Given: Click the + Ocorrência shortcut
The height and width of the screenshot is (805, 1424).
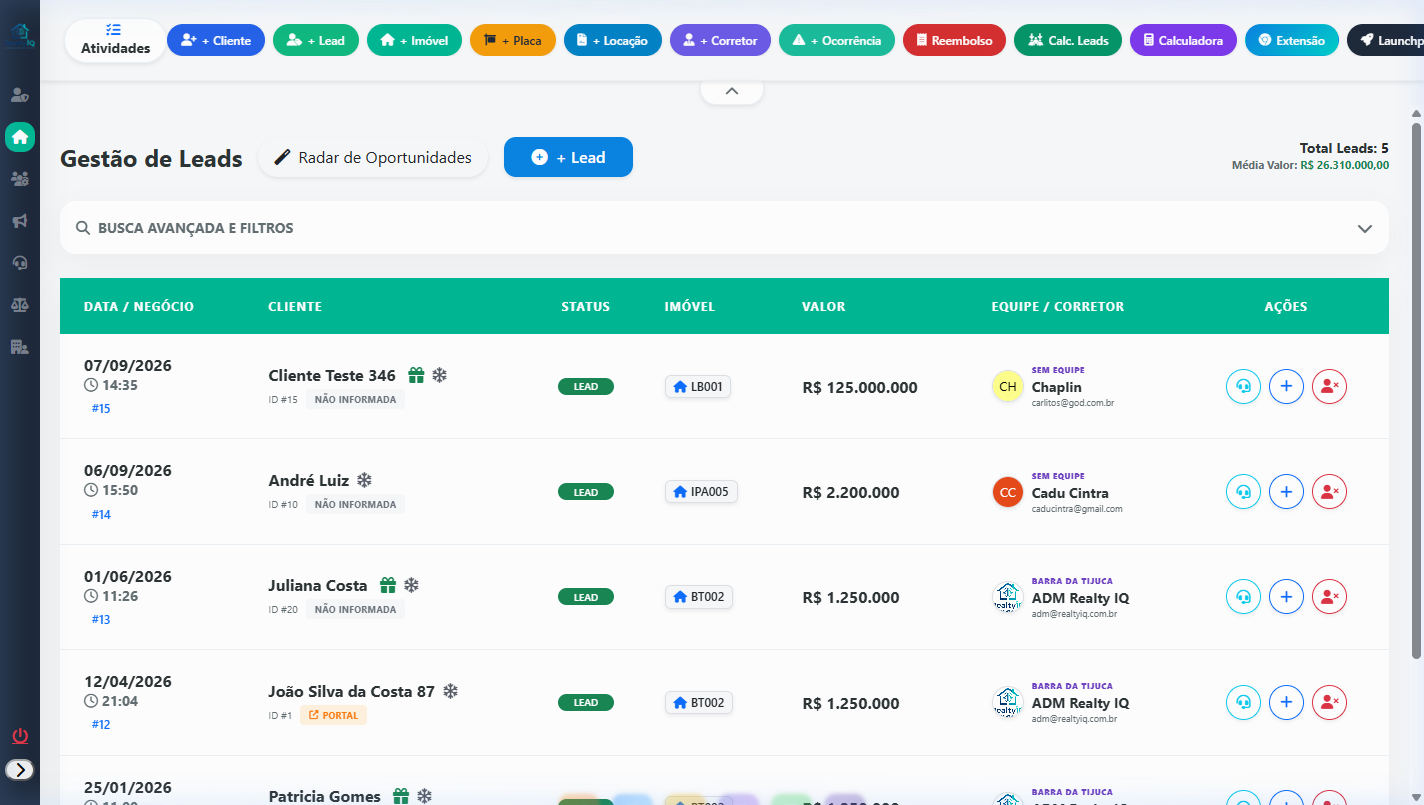Looking at the screenshot, I should (x=837, y=41).
